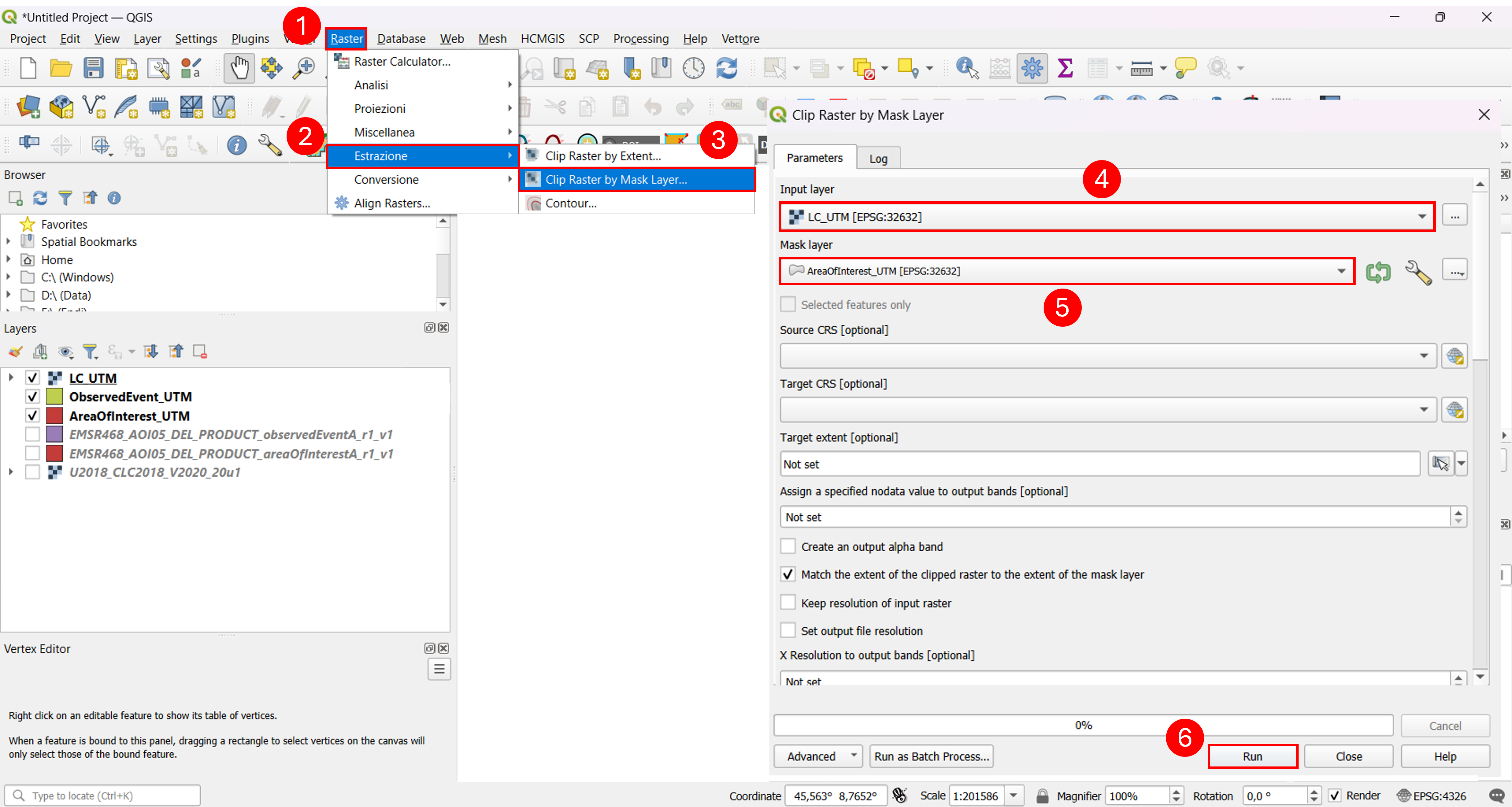Open the Processing menu
The height and width of the screenshot is (807, 1512).
coord(641,39)
